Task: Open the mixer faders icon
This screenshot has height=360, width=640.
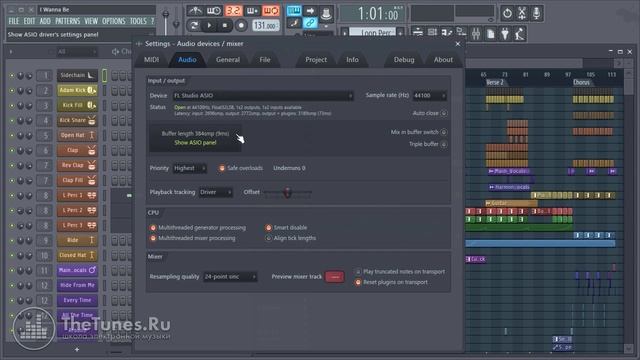Action: pos(476,33)
